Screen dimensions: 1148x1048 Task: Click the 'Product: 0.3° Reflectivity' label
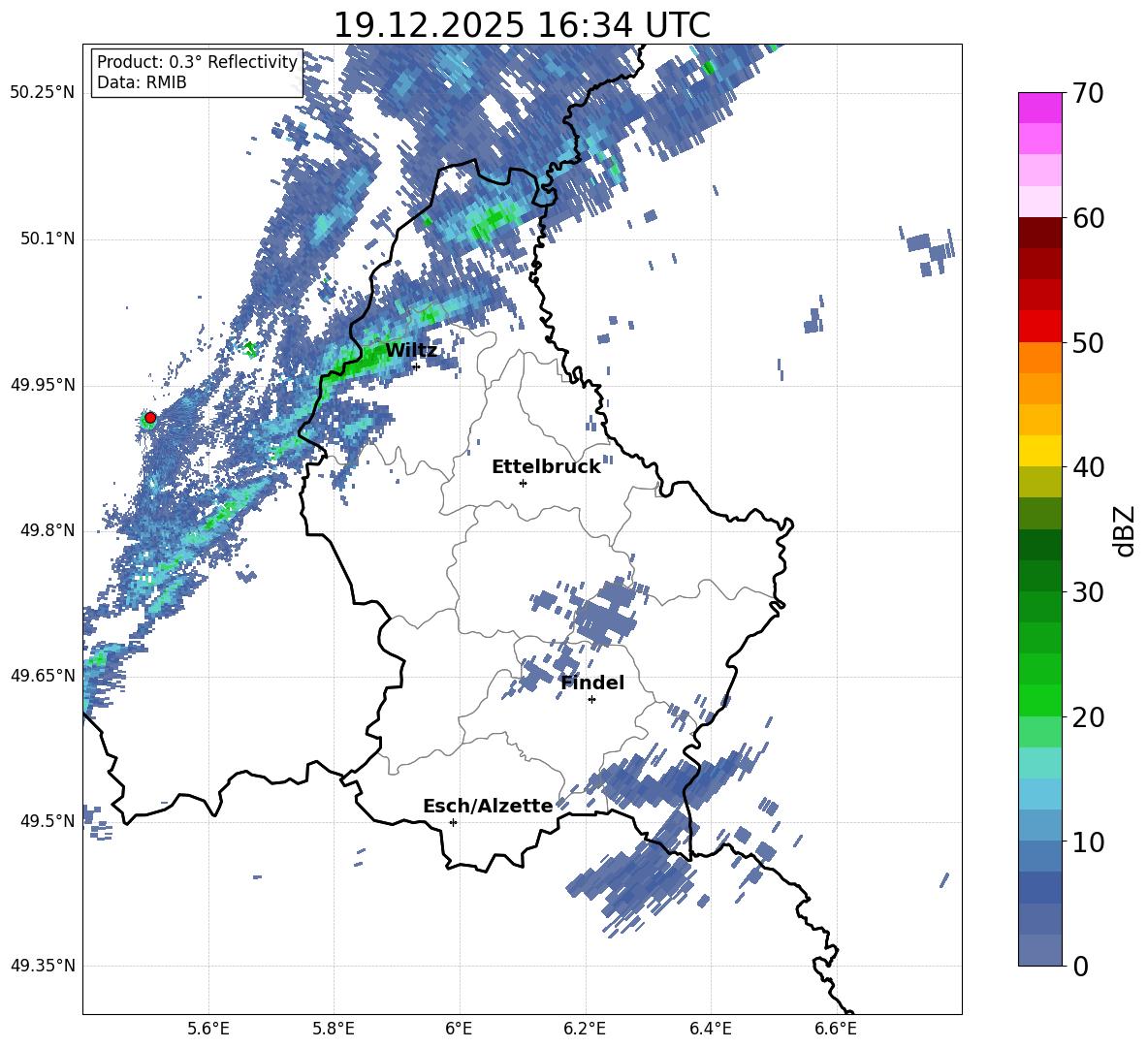(x=197, y=62)
